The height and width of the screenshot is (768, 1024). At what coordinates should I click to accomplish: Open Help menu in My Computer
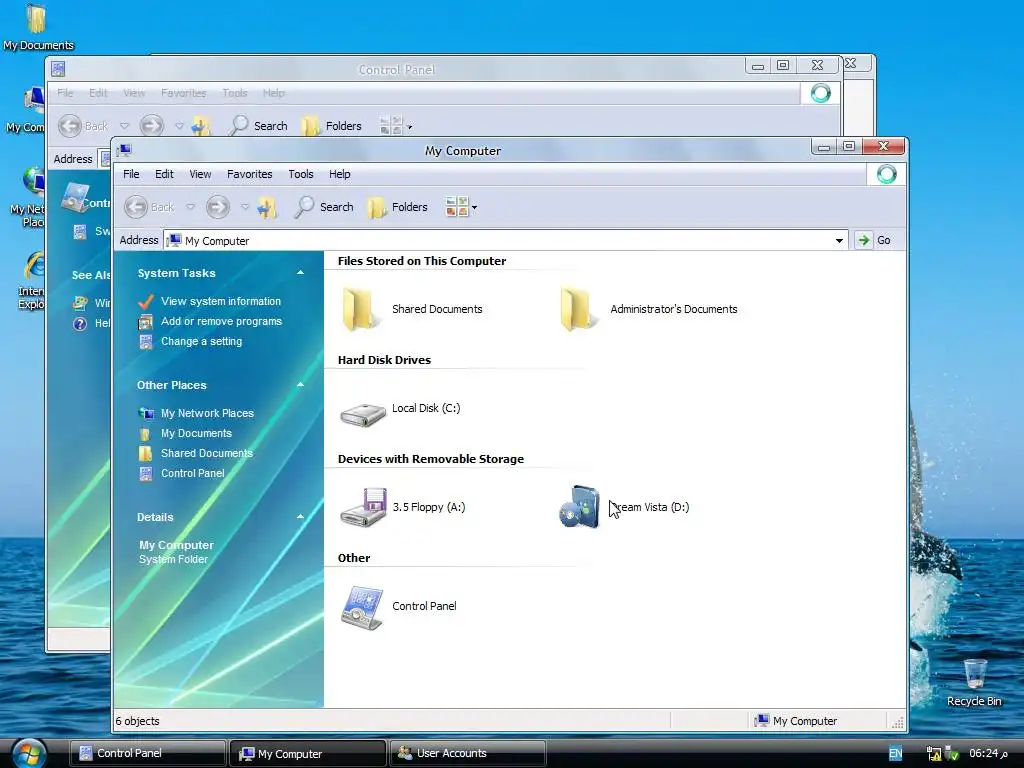tap(340, 174)
